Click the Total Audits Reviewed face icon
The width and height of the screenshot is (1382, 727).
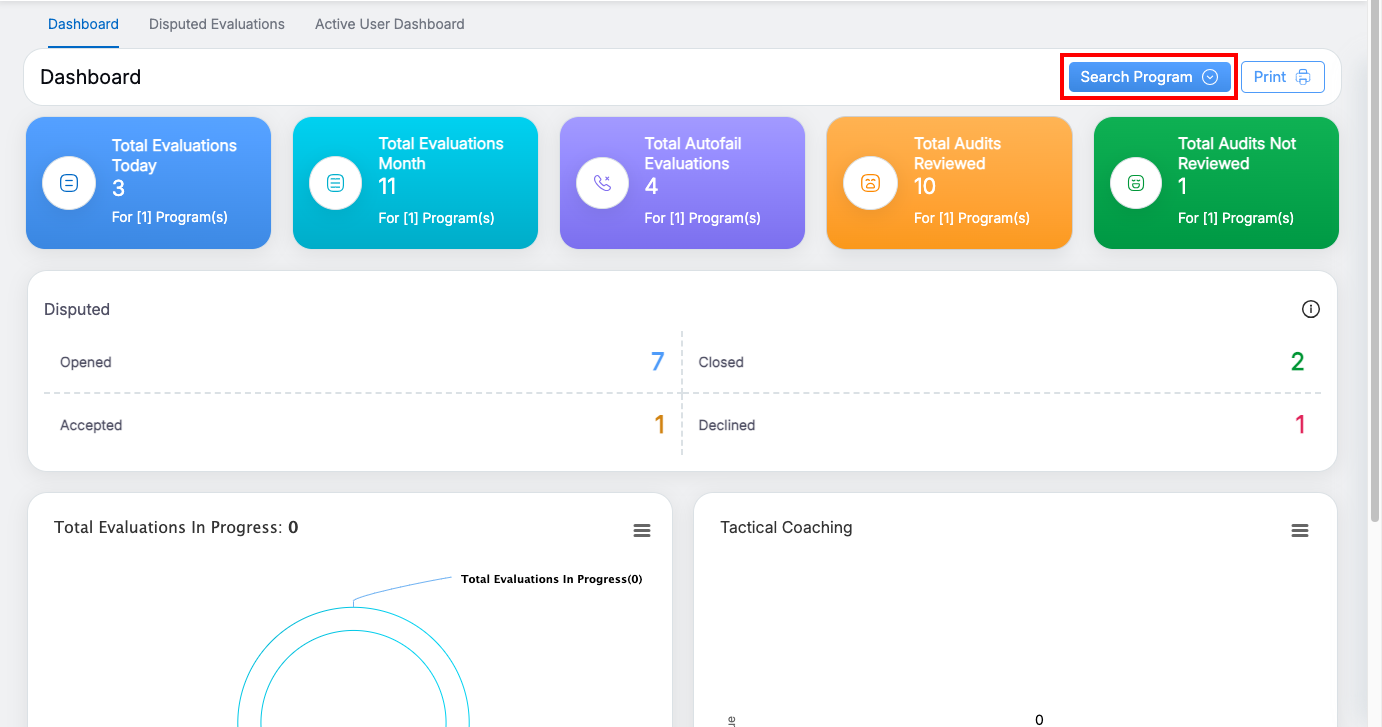click(x=870, y=183)
